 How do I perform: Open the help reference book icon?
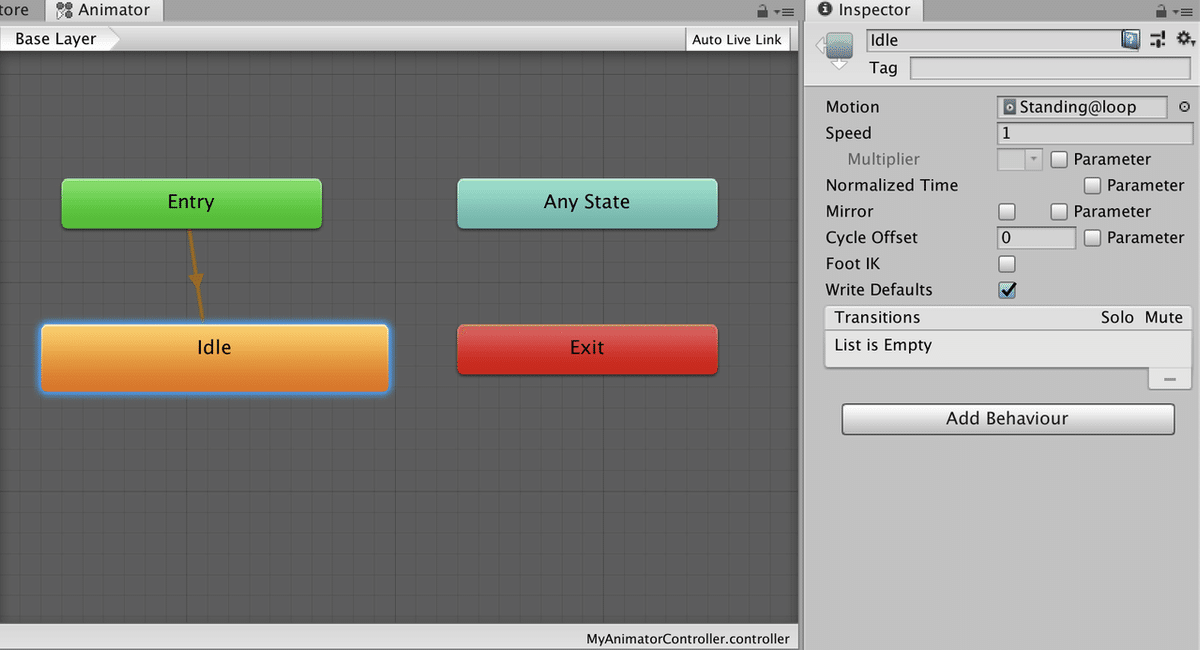coord(1131,40)
